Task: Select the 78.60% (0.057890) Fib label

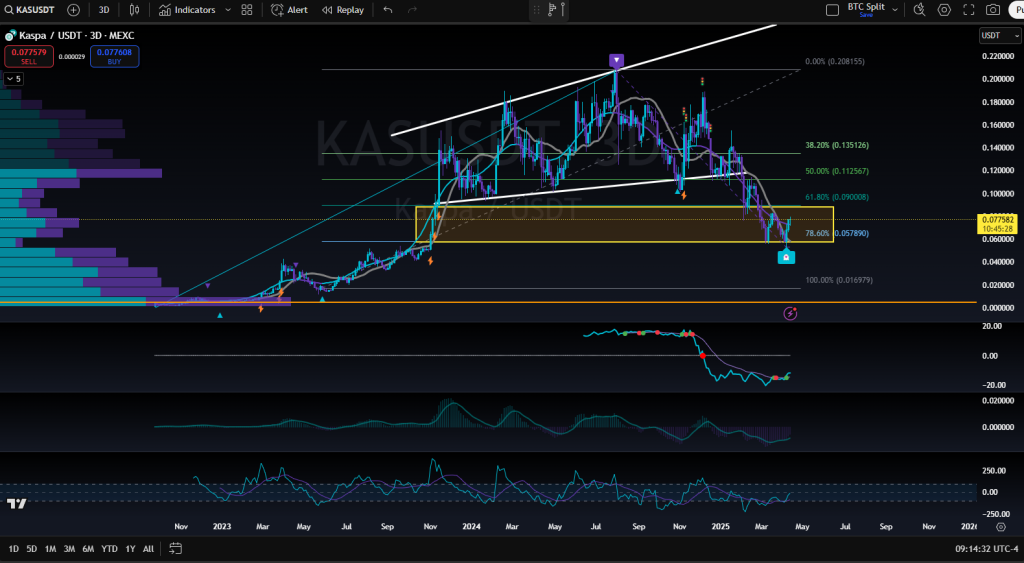Action: 837,233
